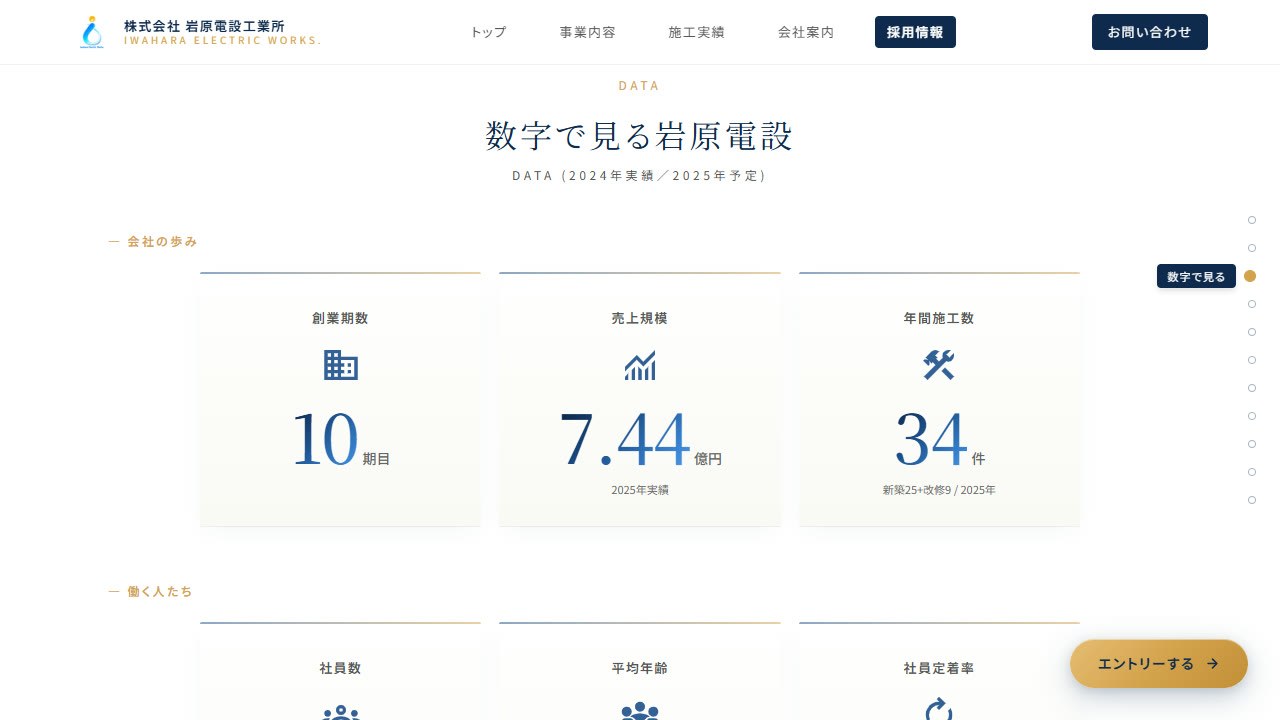Click the arrow icon on エントリーする button
The image size is (1280, 720).
click(1213, 664)
